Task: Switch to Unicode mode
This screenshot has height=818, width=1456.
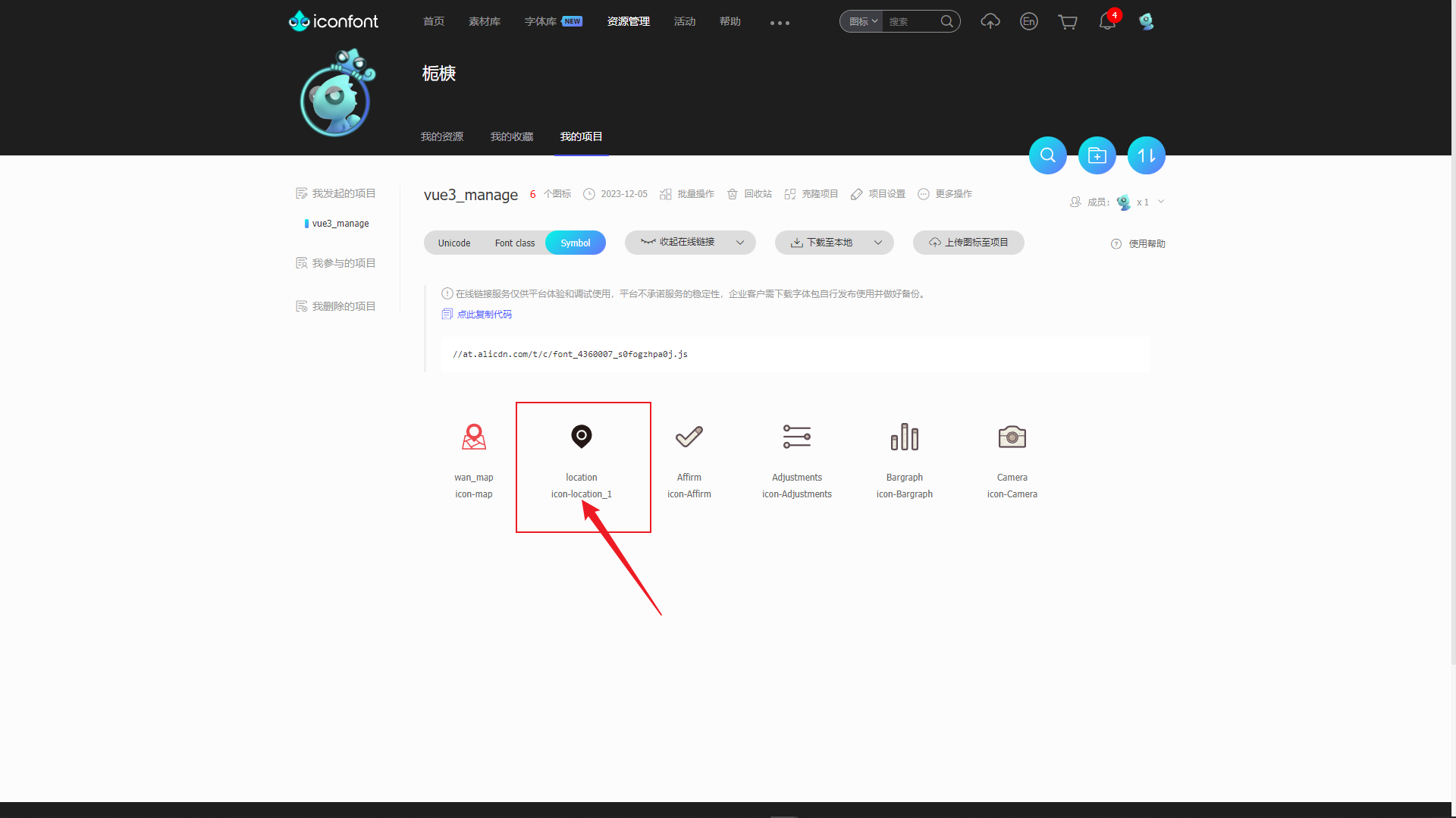Action: tap(453, 243)
